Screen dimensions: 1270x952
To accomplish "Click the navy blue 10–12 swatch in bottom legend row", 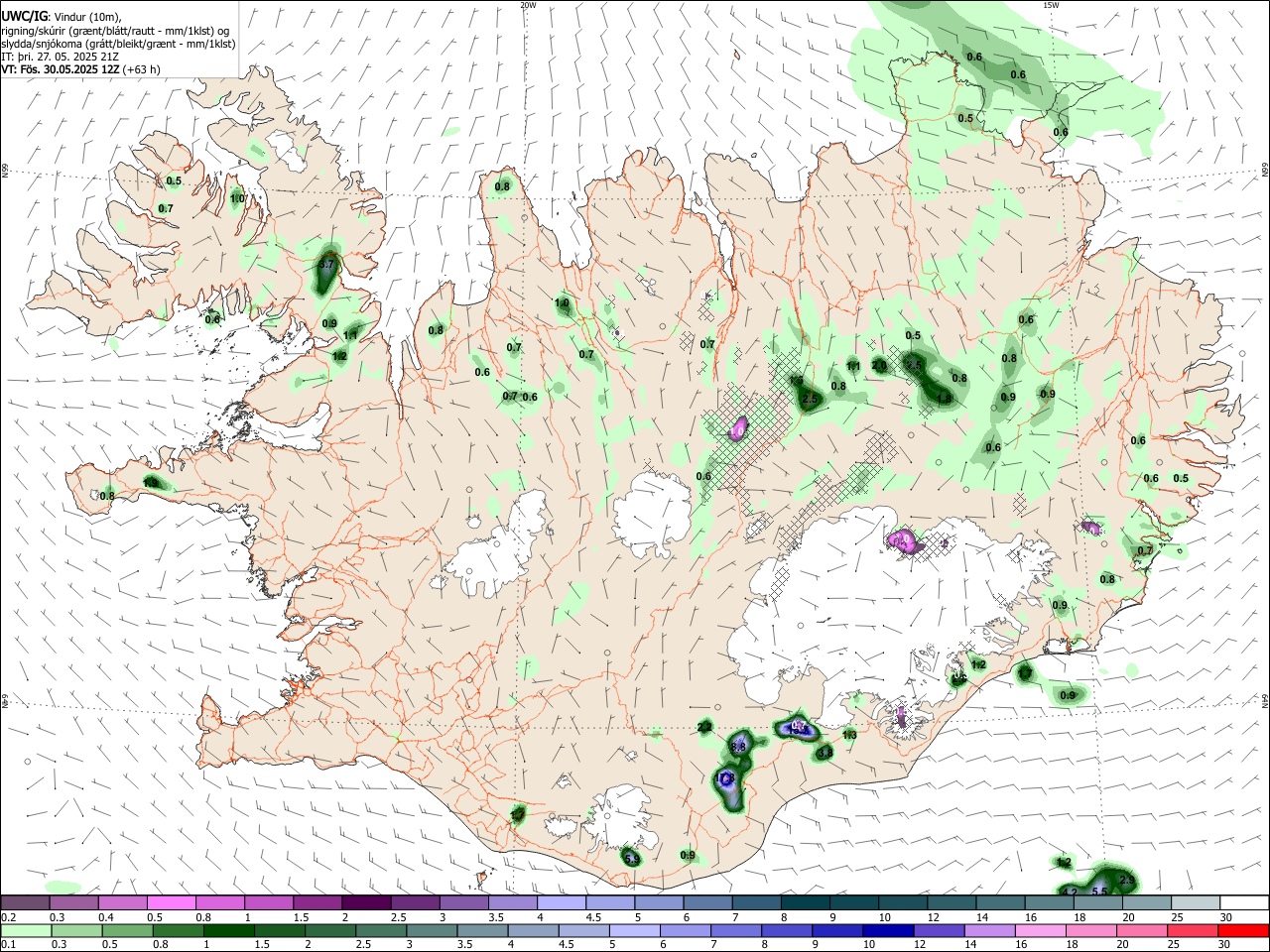I will click(887, 931).
